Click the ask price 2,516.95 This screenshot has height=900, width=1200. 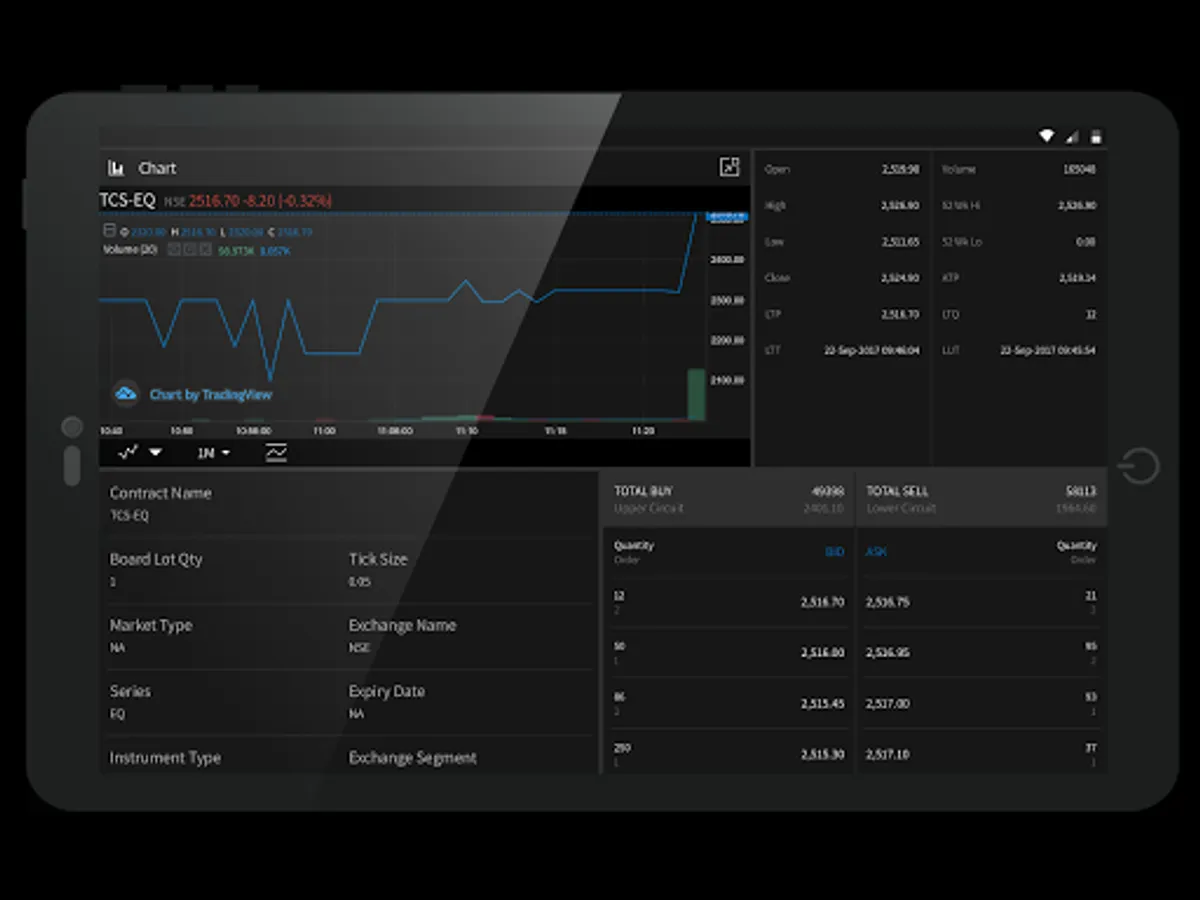888,653
